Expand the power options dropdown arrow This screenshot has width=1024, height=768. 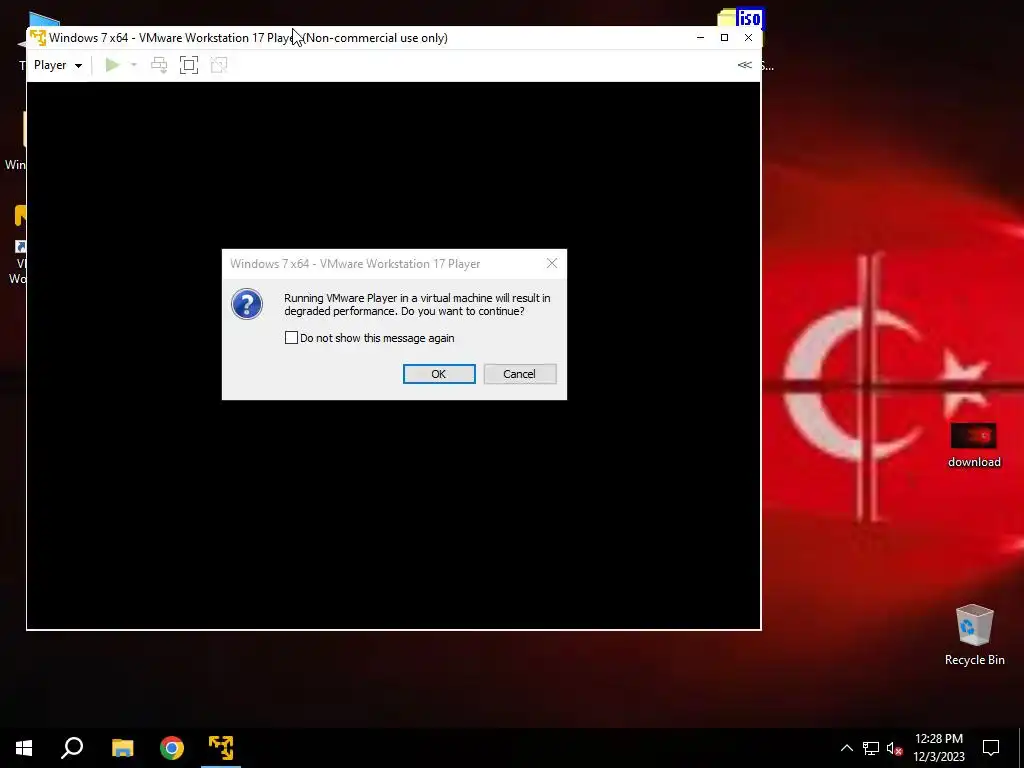click(x=133, y=65)
